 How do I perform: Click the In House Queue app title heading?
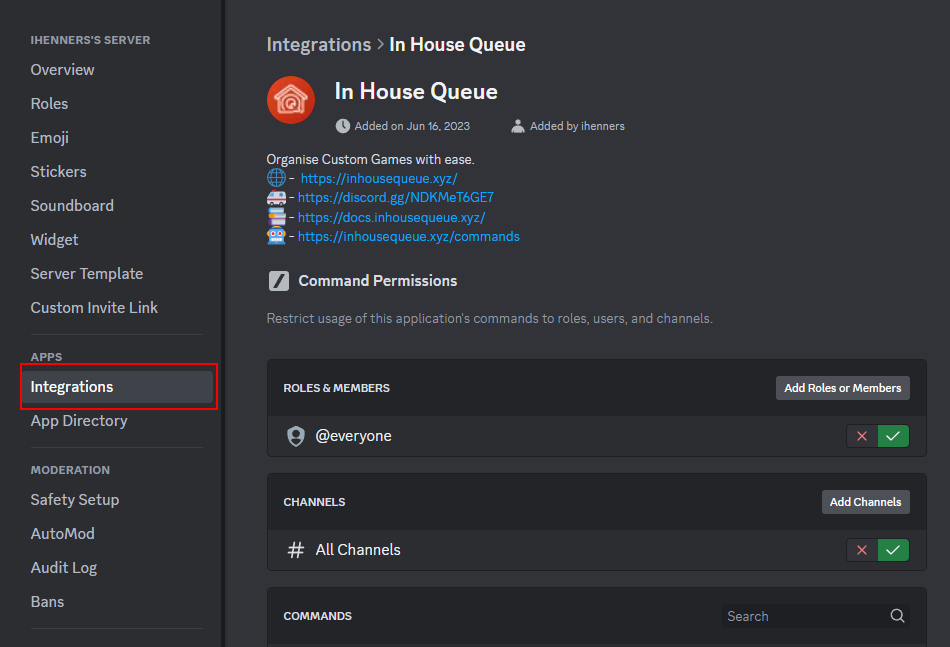coord(416,91)
